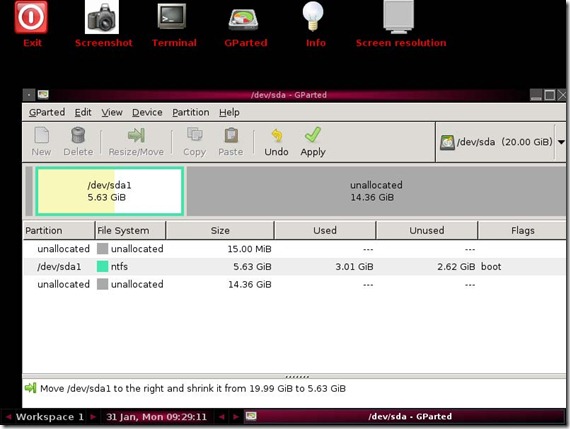Click the Delete trash toolbar icon
The height and width of the screenshot is (429, 570).
coord(78,135)
